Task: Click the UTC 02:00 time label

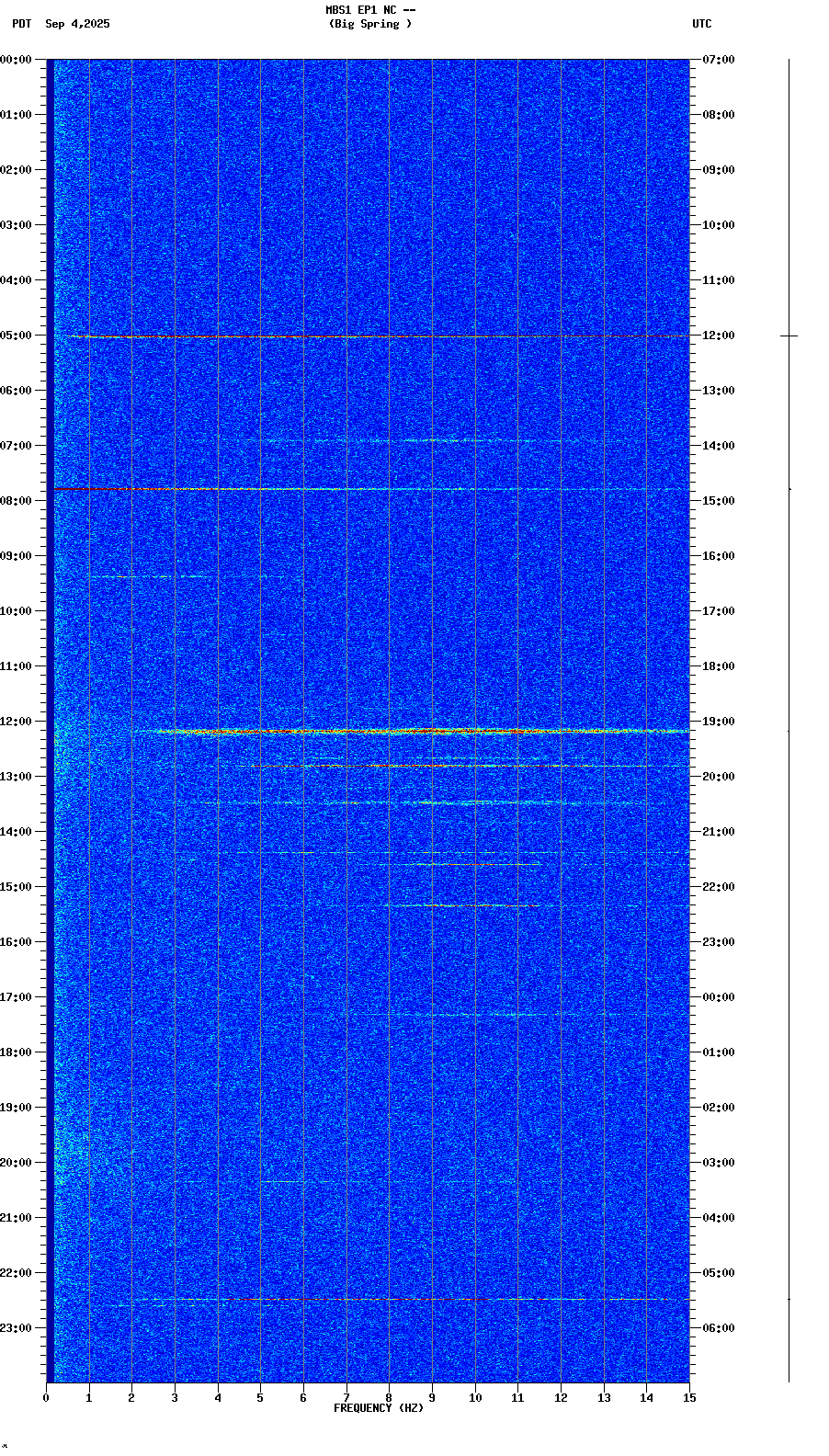Action: pyautogui.click(x=719, y=1108)
